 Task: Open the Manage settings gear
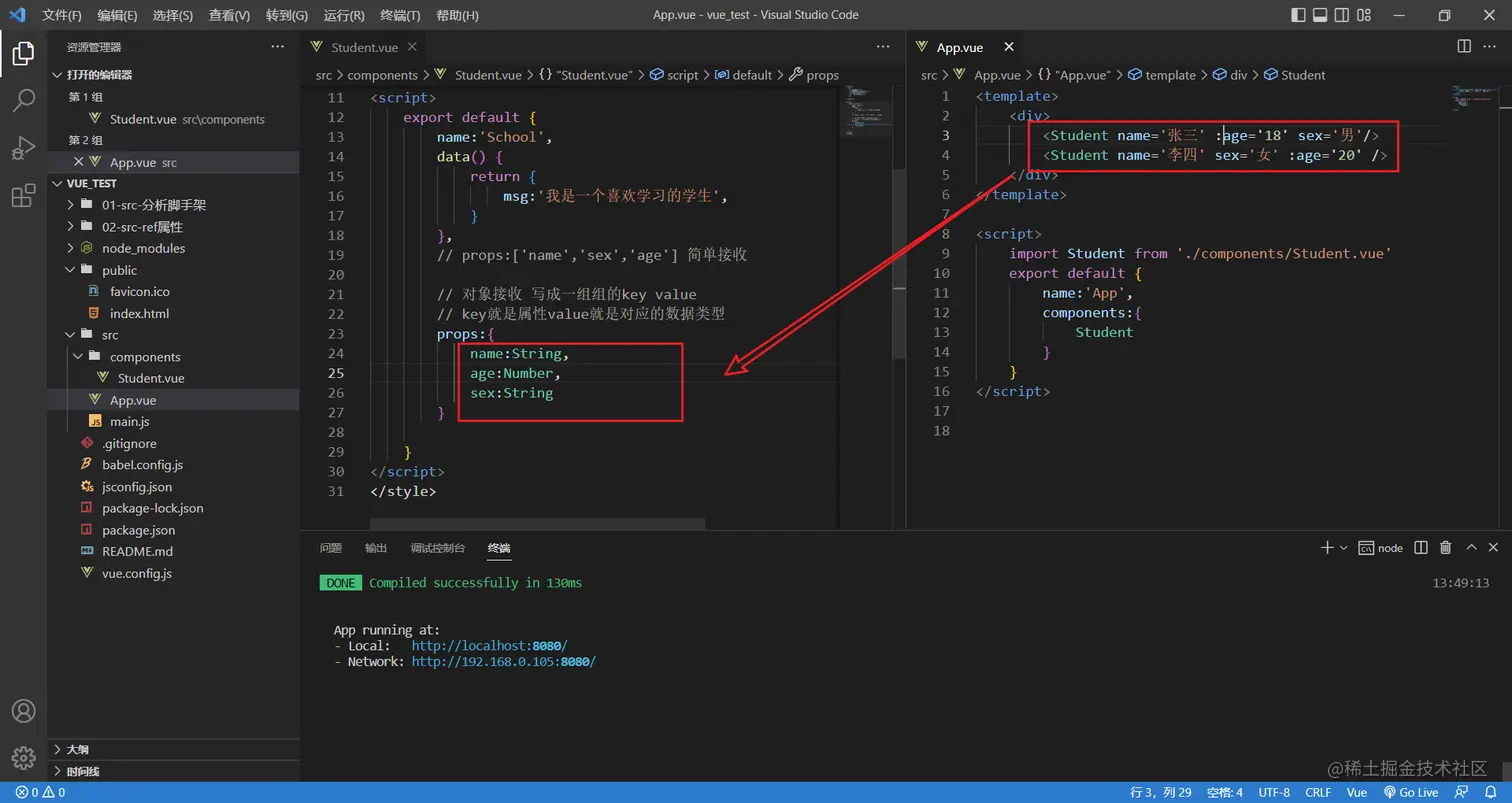[x=23, y=758]
